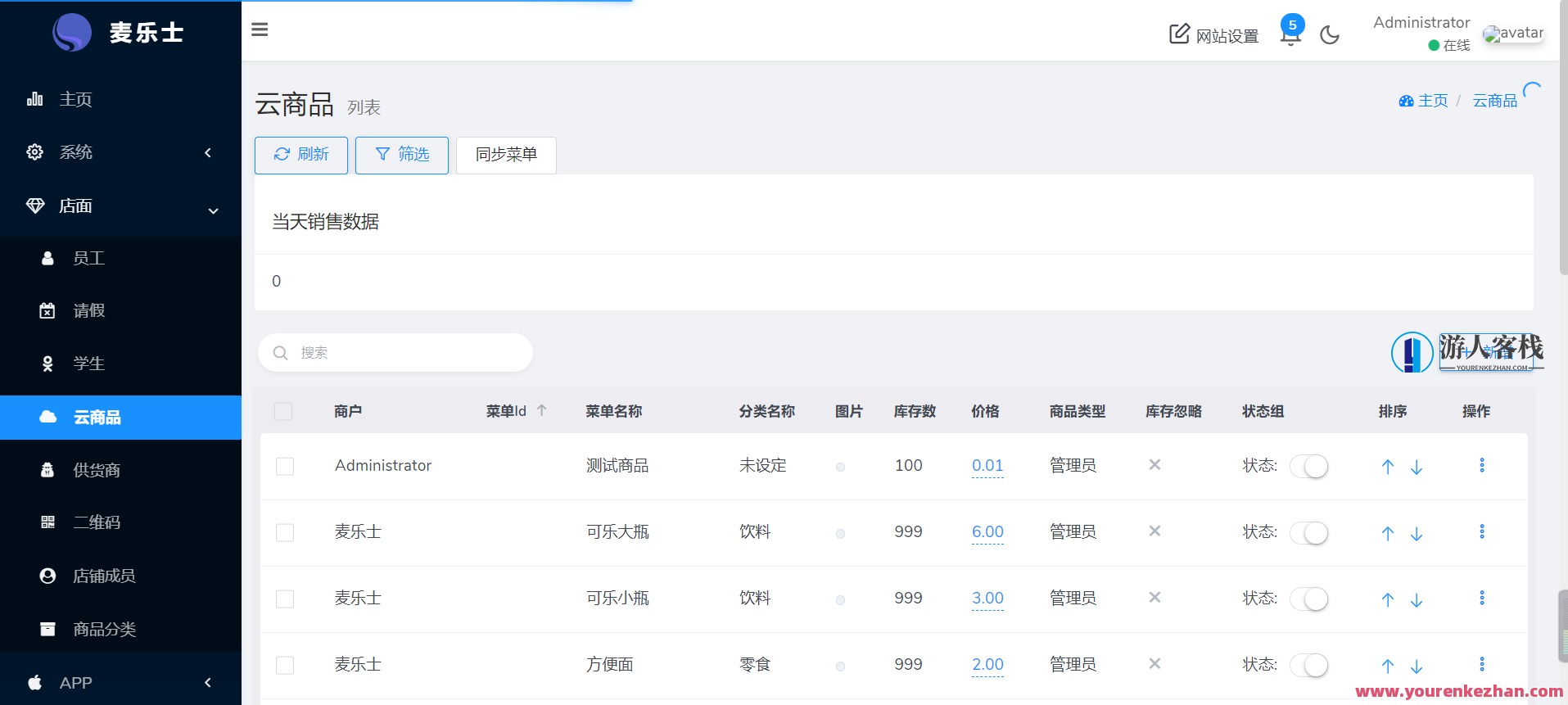
Task: Click the 筛选 filter button
Action: tap(402, 155)
